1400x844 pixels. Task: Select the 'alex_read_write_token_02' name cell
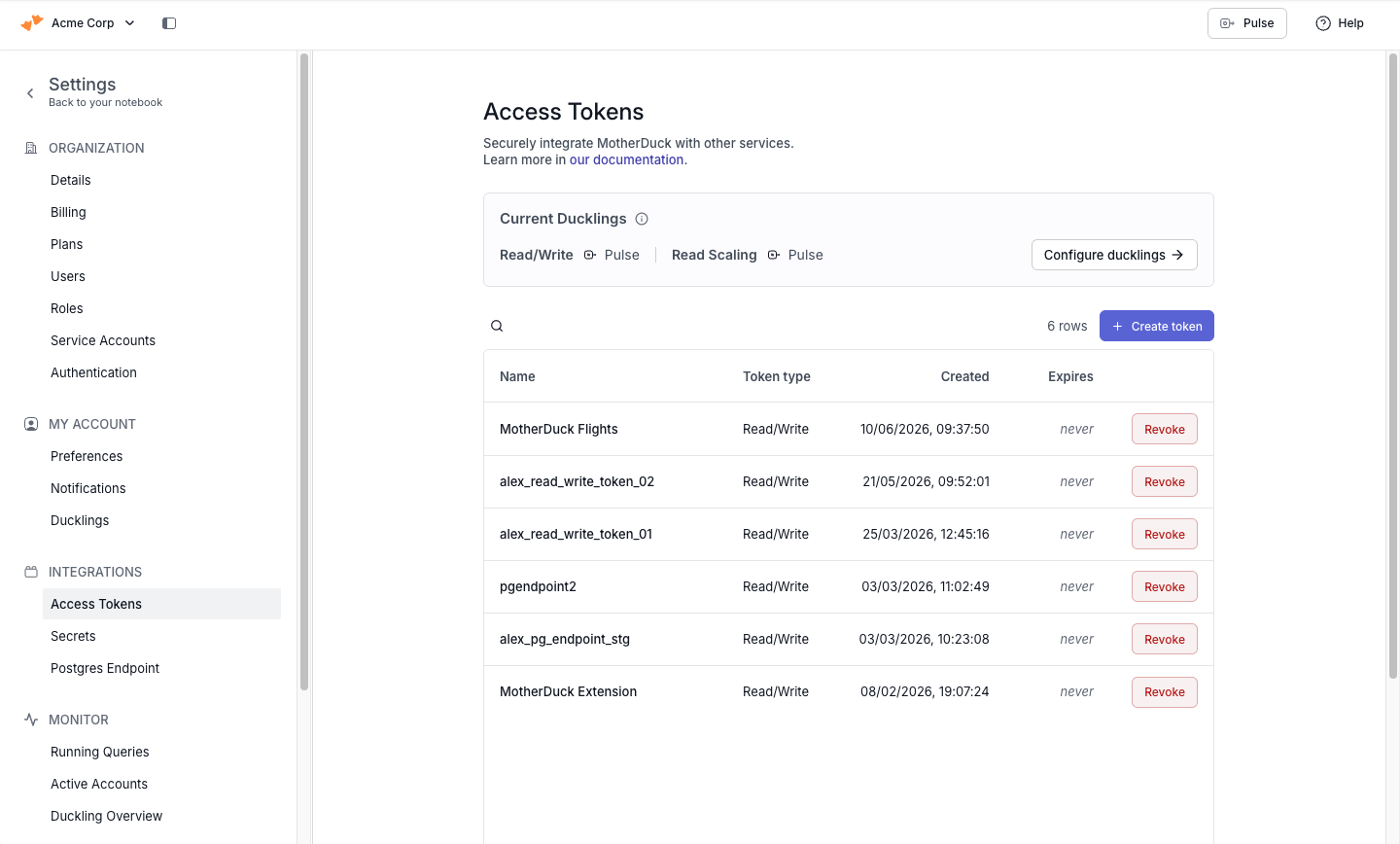click(x=577, y=481)
